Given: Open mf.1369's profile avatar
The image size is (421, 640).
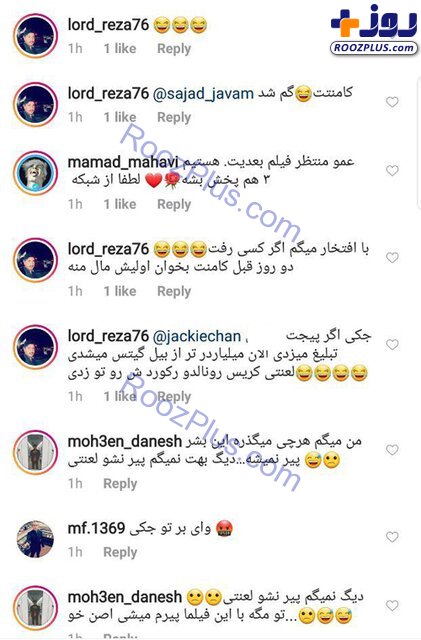Looking at the screenshot, I should (x=36, y=539).
